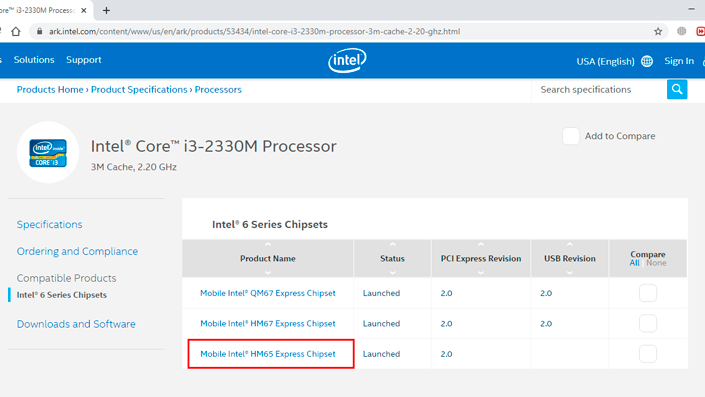This screenshot has width=705, height=397.
Task: Click the Product Name column header
Action: [268, 259]
